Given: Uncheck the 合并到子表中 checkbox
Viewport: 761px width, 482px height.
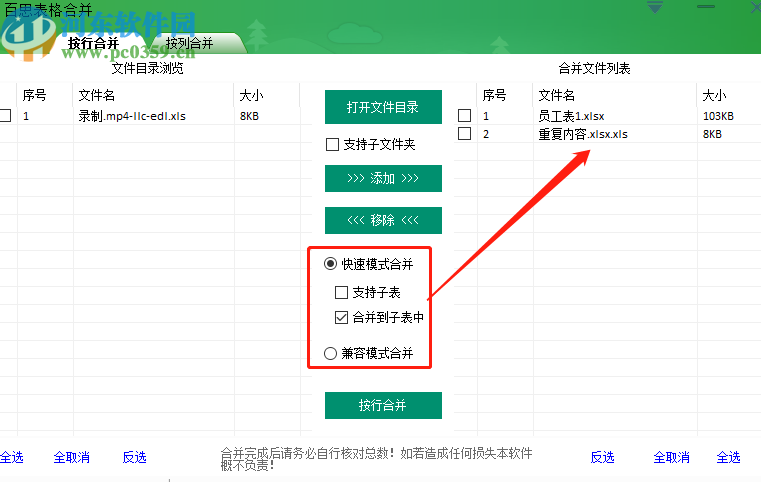Looking at the screenshot, I should click(x=342, y=318).
